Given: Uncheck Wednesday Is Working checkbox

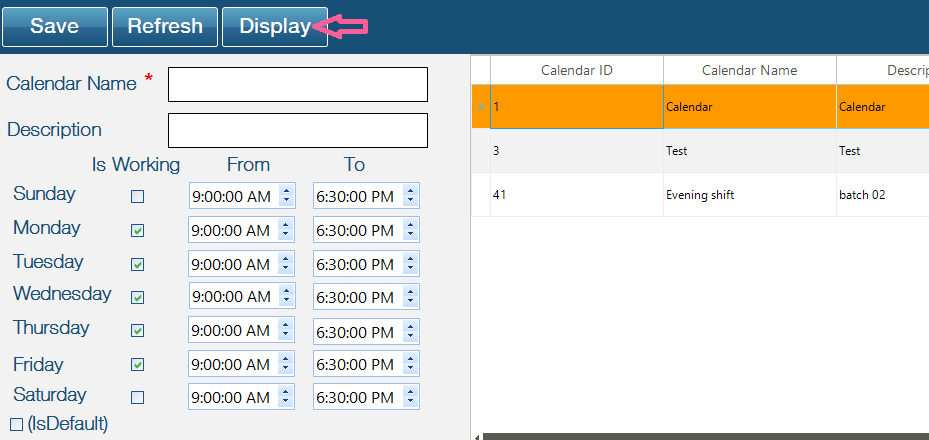Looking at the screenshot, I should 138,297.
